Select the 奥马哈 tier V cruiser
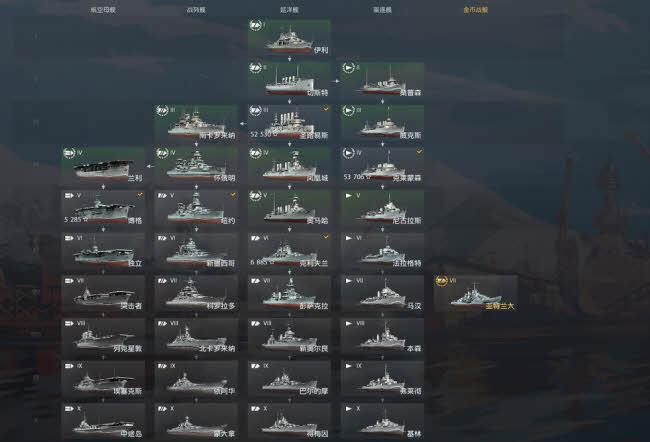650x442 pixels. (x=289, y=207)
